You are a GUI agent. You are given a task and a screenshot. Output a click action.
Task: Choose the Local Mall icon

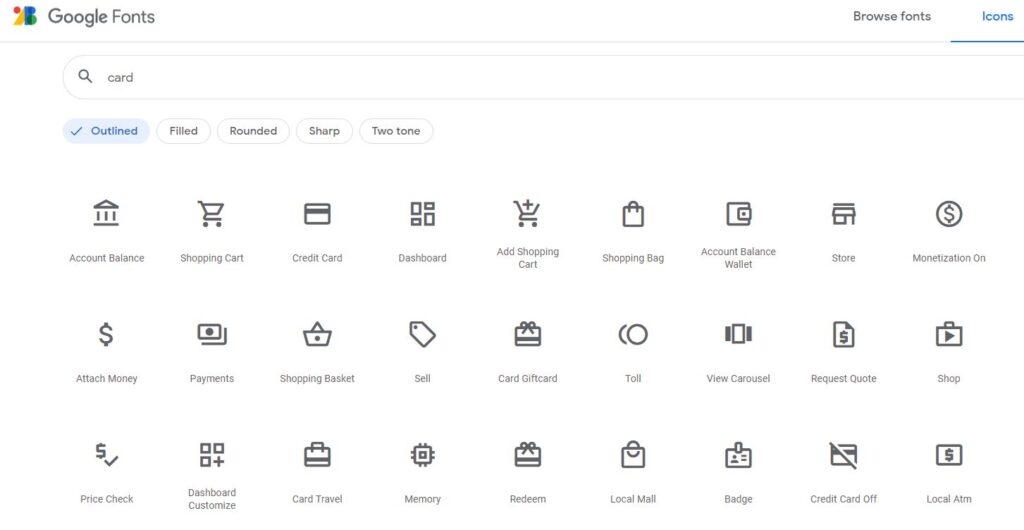point(633,454)
